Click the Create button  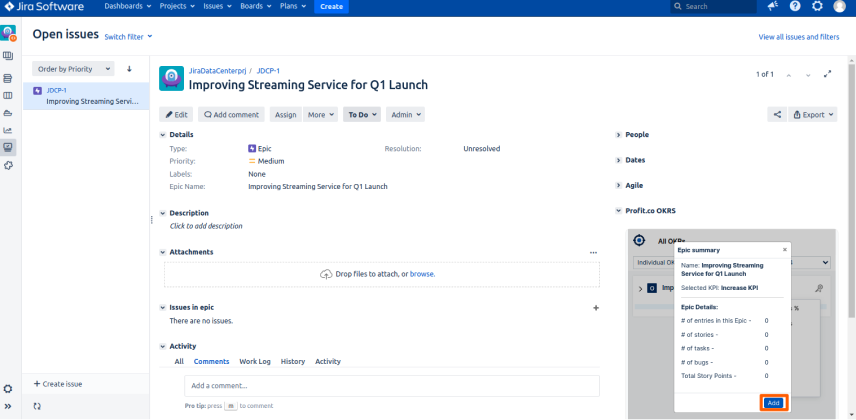click(331, 7)
